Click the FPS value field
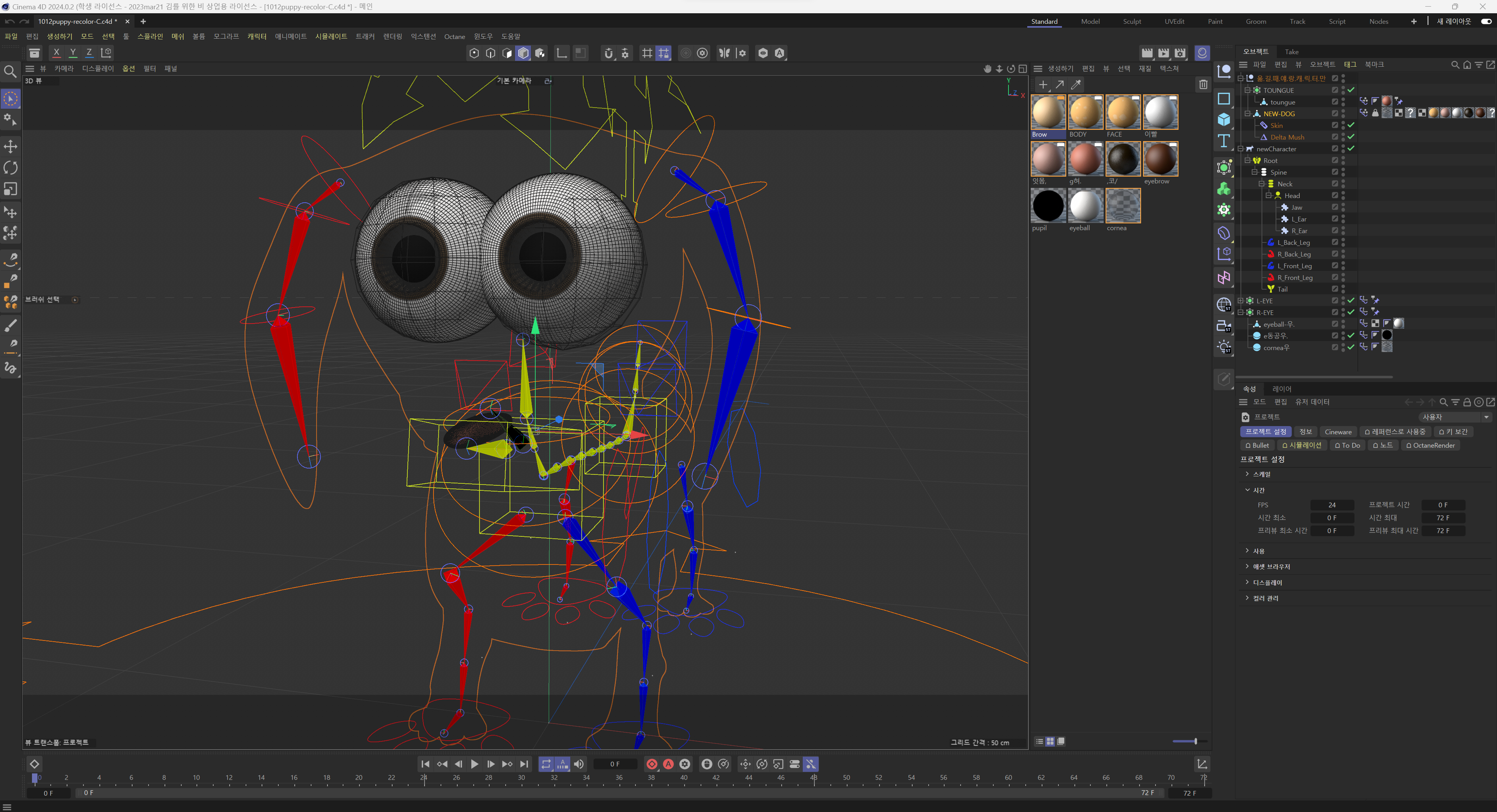Image resolution: width=1497 pixels, height=812 pixels. (1331, 504)
